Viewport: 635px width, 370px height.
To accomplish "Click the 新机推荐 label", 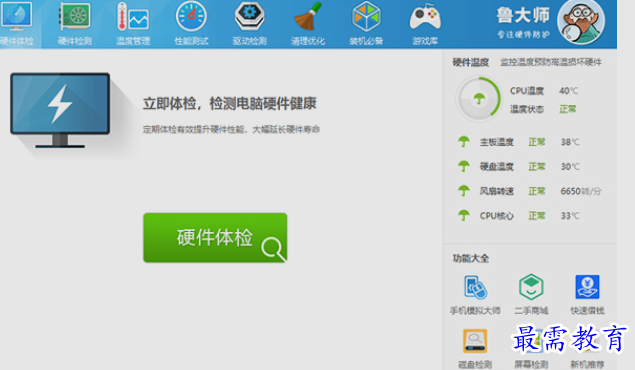I will coord(587,364).
